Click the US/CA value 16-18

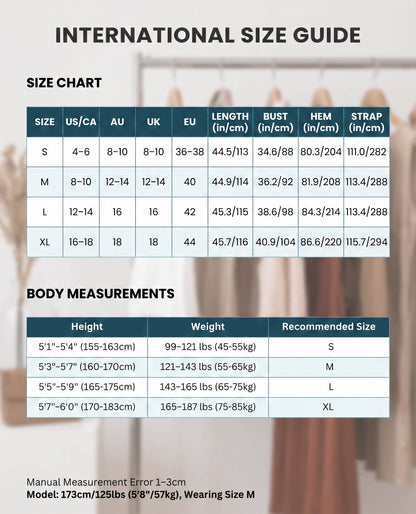pos(81,242)
